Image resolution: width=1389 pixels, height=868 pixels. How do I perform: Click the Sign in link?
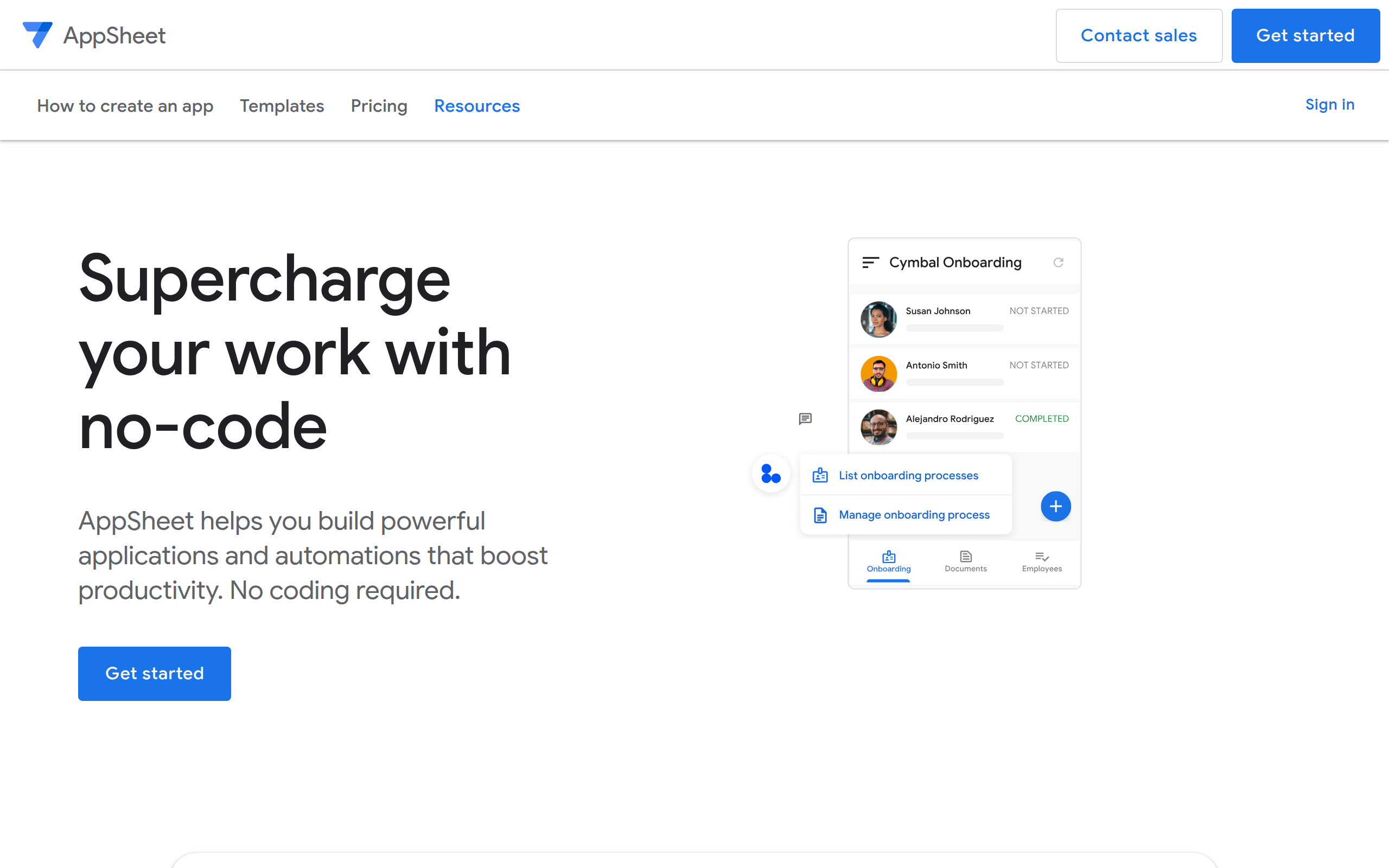[x=1329, y=105]
